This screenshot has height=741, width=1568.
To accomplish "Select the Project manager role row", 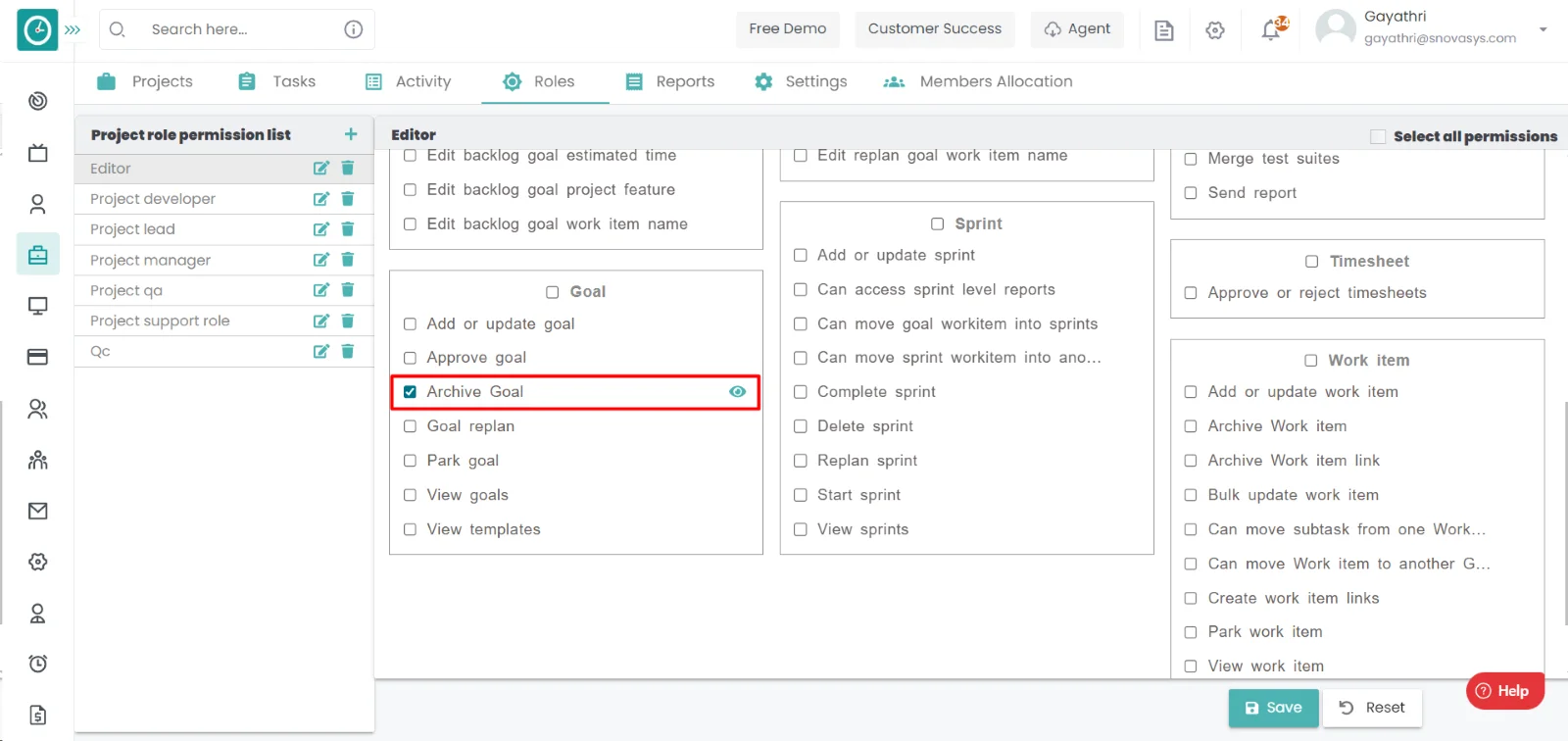I will 224,260.
